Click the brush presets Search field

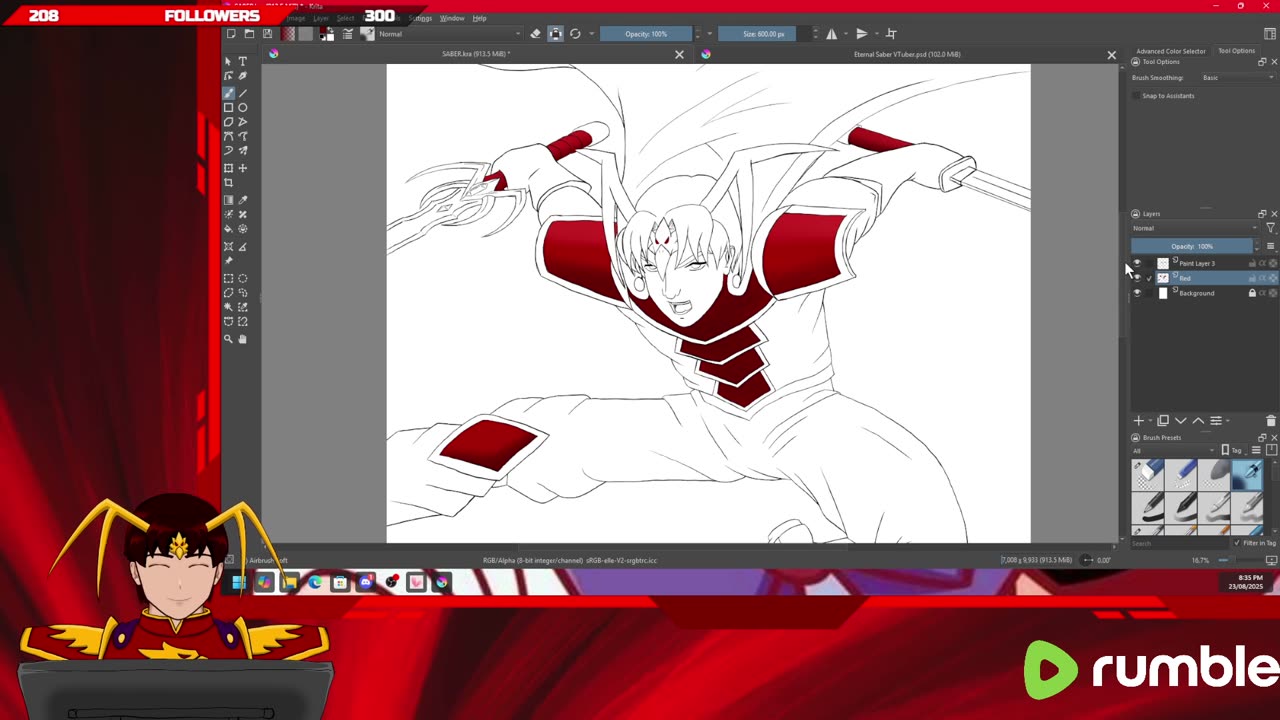(1180, 543)
